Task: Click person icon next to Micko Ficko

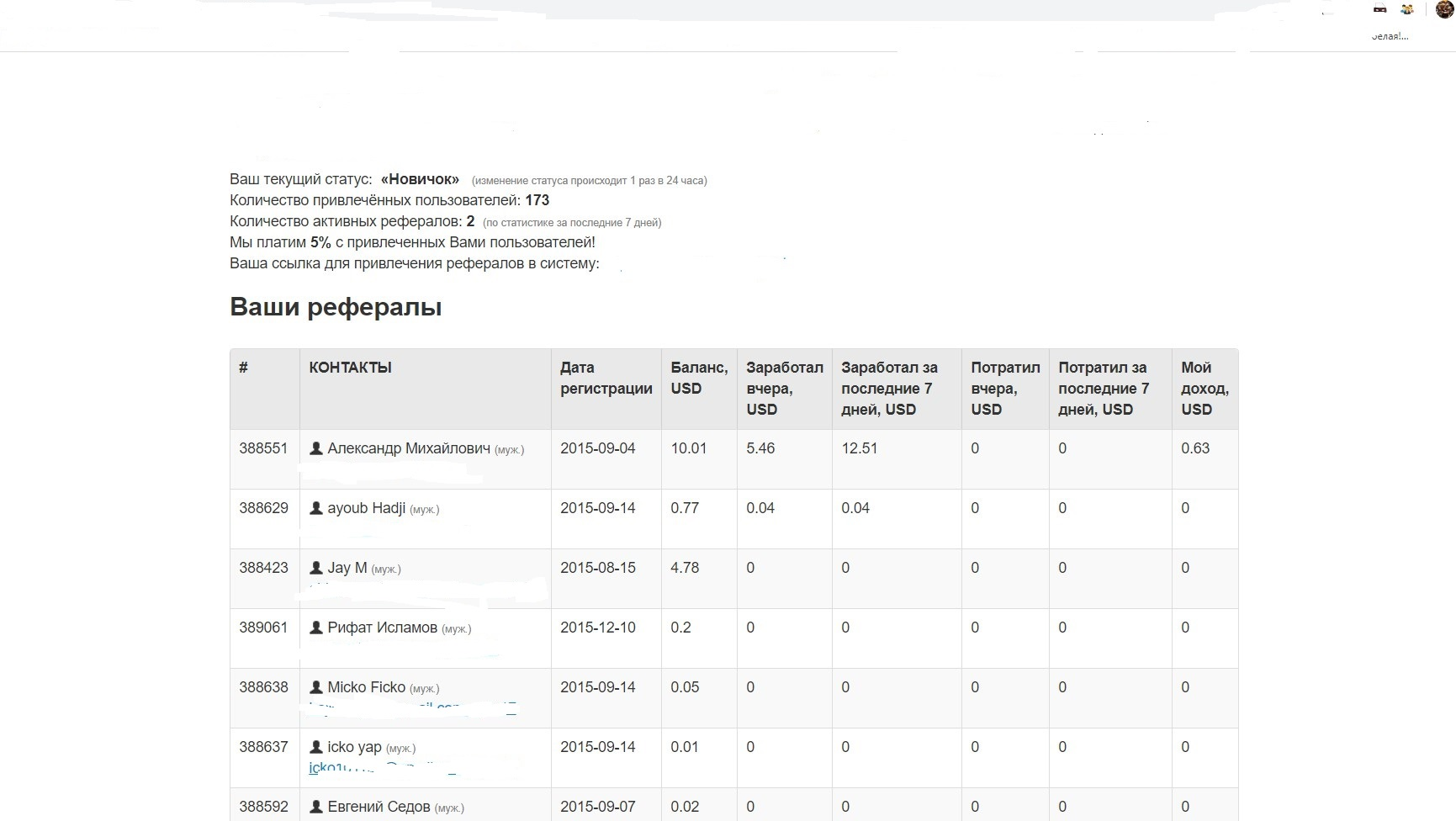Action: coord(316,687)
